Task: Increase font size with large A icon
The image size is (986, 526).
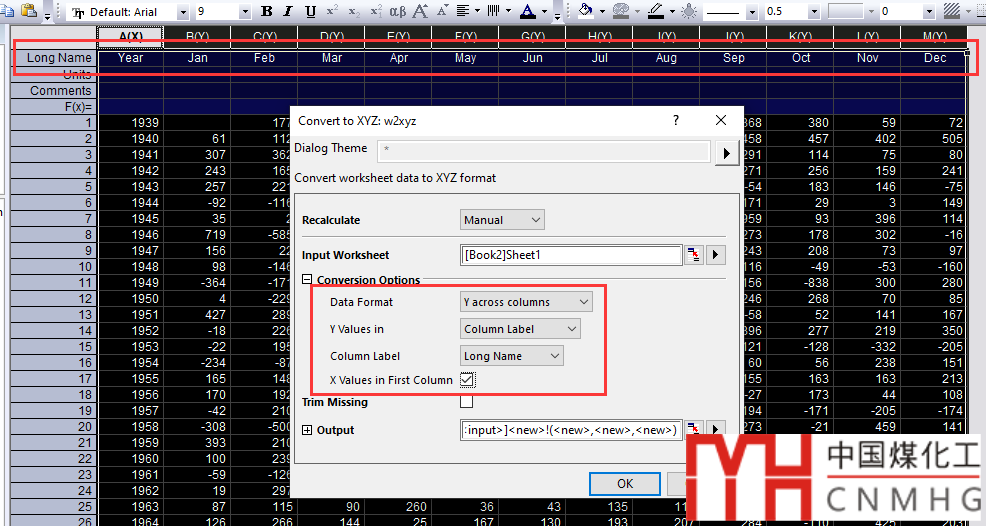Action: [x=421, y=12]
